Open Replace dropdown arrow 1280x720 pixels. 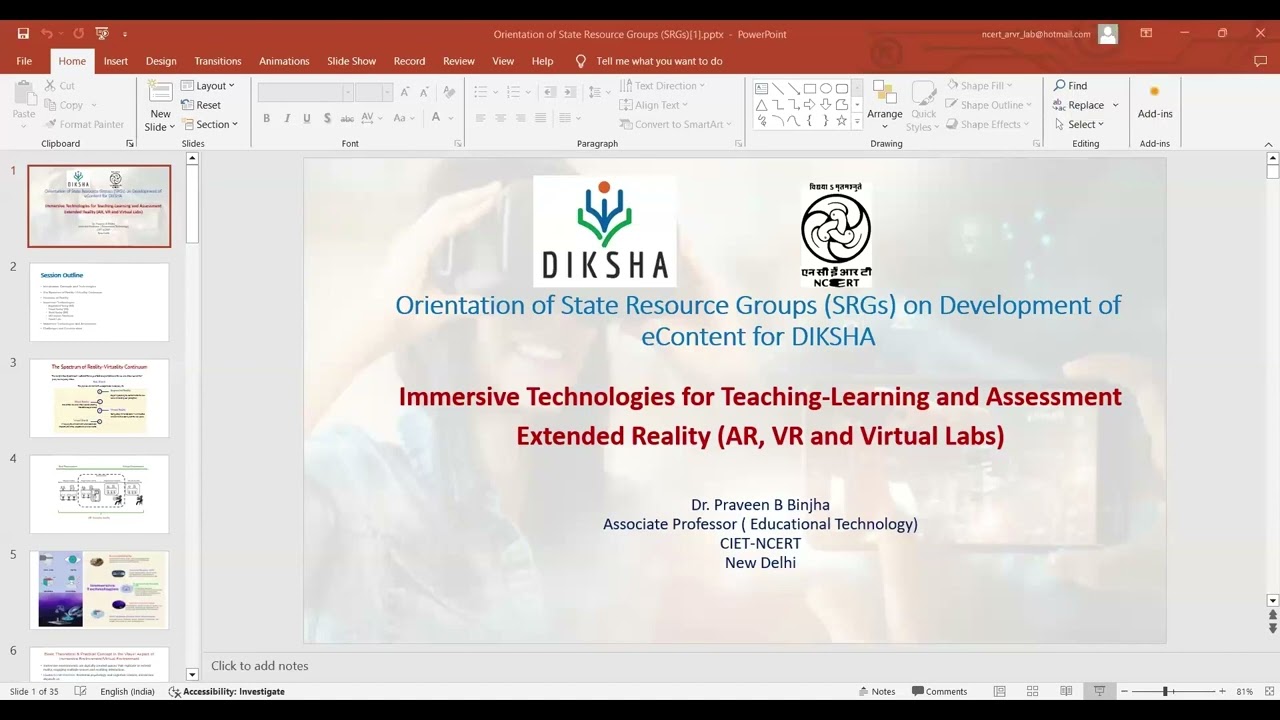click(x=1115, y=105)
